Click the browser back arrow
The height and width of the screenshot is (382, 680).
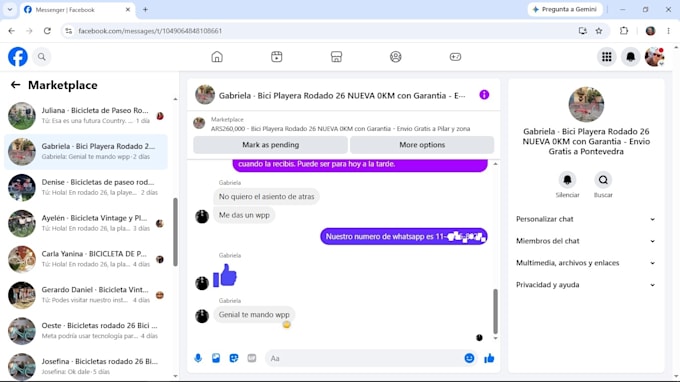(x=12, y=31)
